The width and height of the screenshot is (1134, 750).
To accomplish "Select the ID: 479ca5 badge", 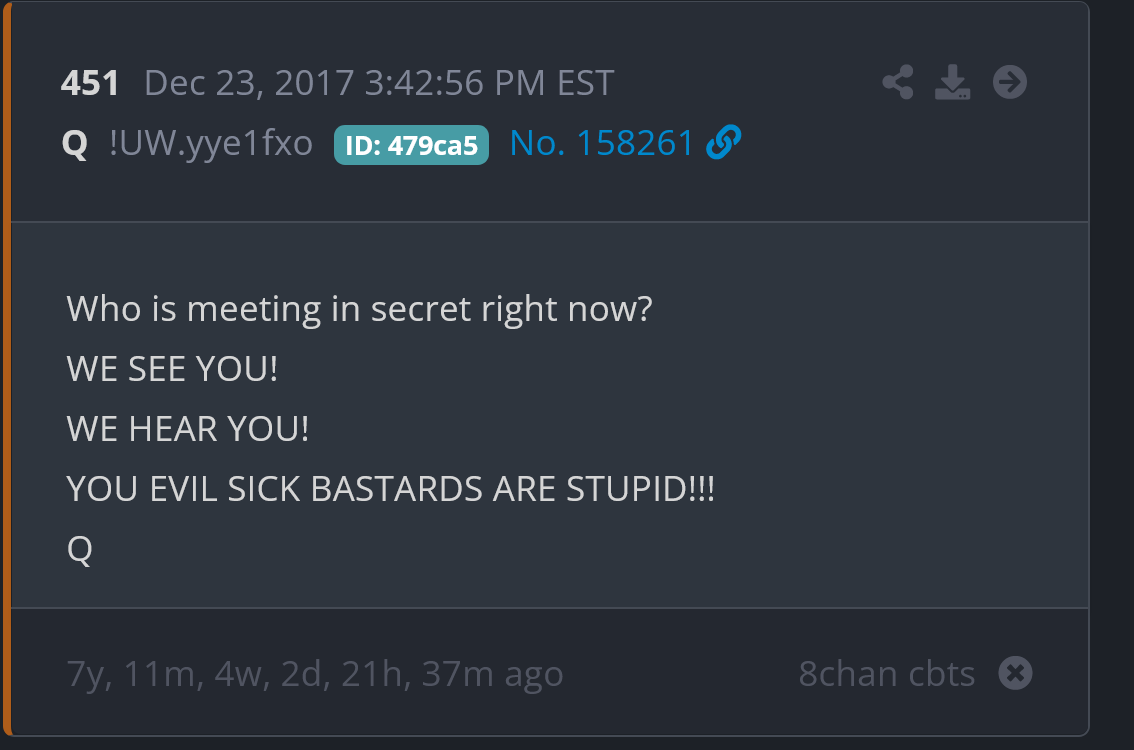I will pyautogui.click(x=411, y=145).
